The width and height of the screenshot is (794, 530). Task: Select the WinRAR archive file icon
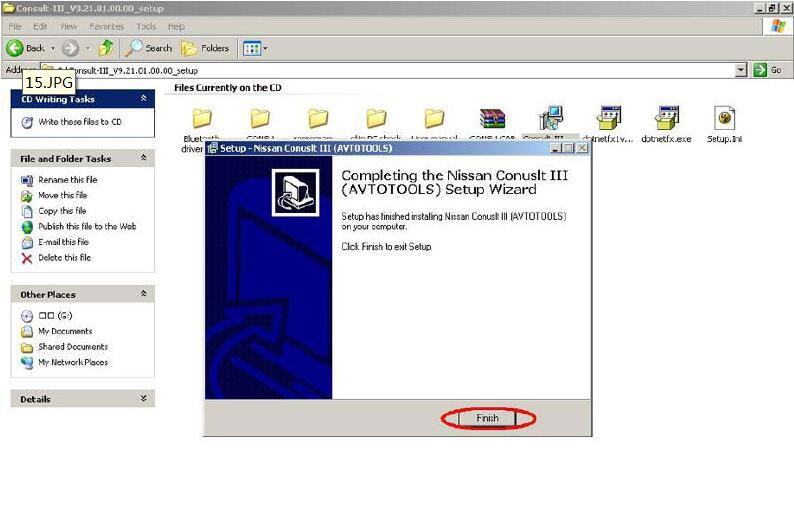point(493,118)
